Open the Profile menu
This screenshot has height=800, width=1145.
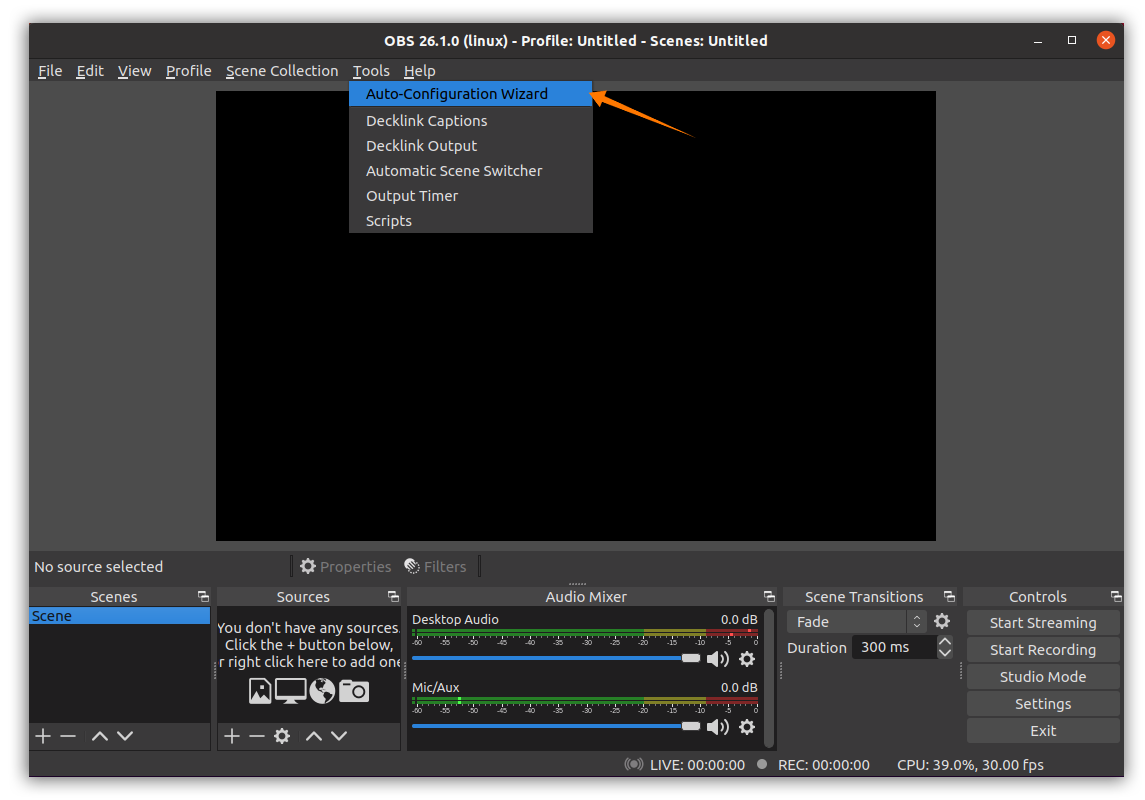pos(188,71)
